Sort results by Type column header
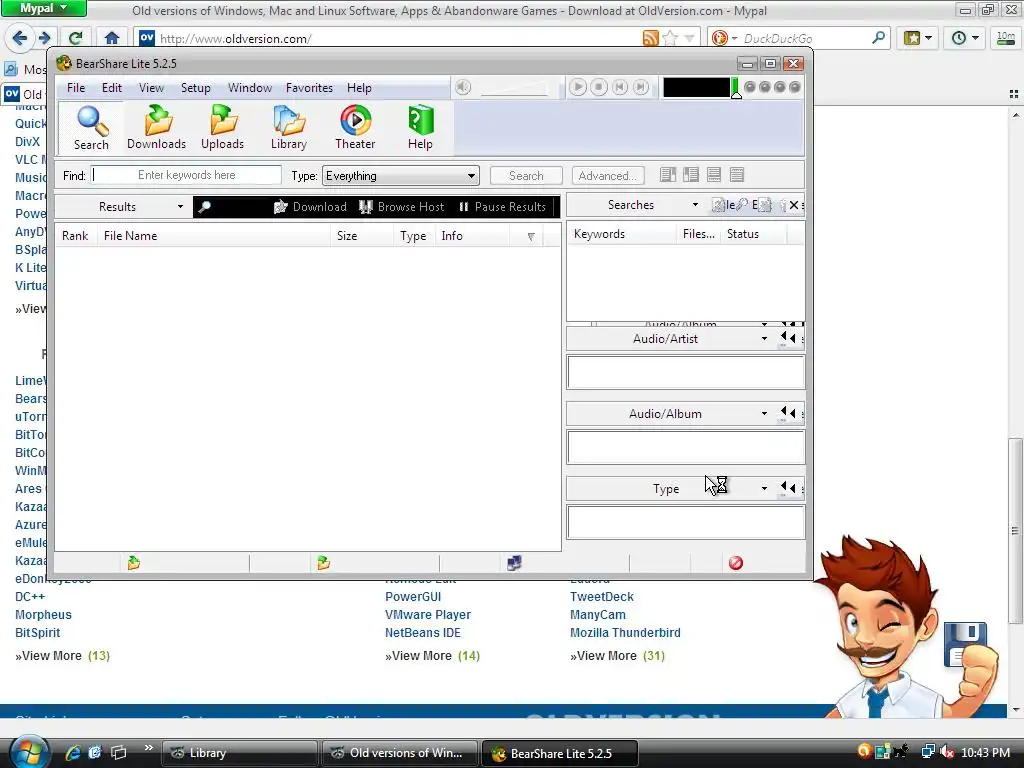The width and height of the screenshot is (1024, 768). (413, 236)
